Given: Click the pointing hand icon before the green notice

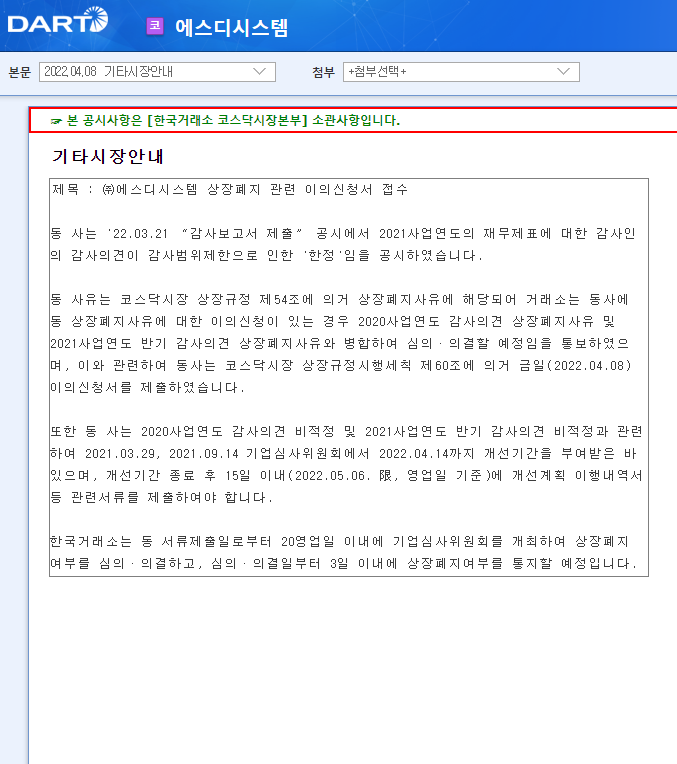Looking at the screenshot, I should click(x=57, y=121).
